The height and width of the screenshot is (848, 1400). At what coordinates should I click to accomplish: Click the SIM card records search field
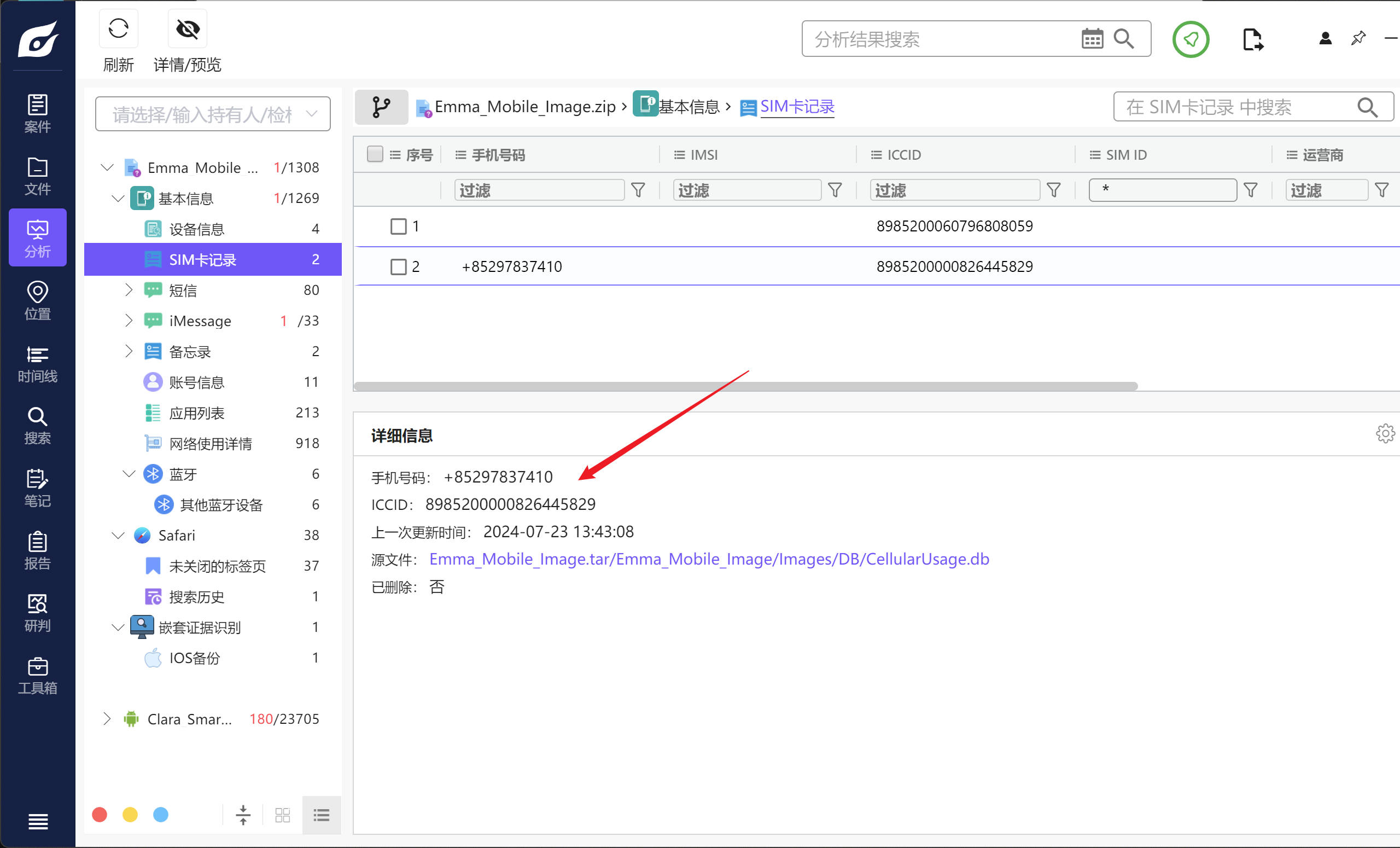pos(1239,107)
